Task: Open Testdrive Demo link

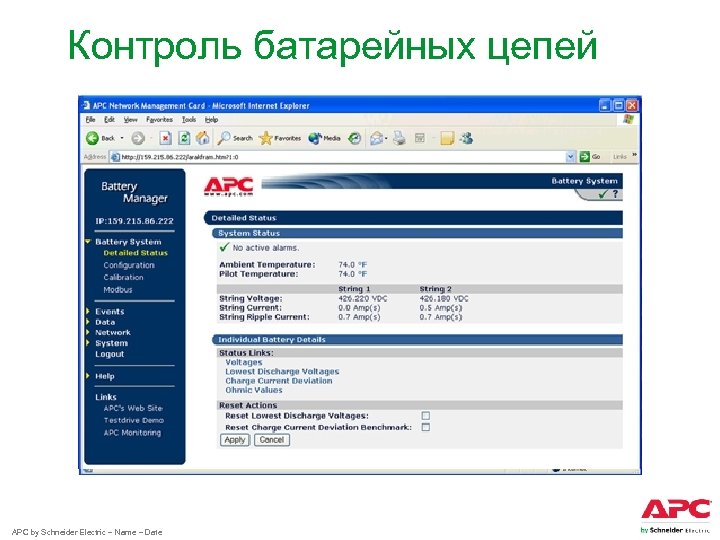Action: [x=134, y=420]
